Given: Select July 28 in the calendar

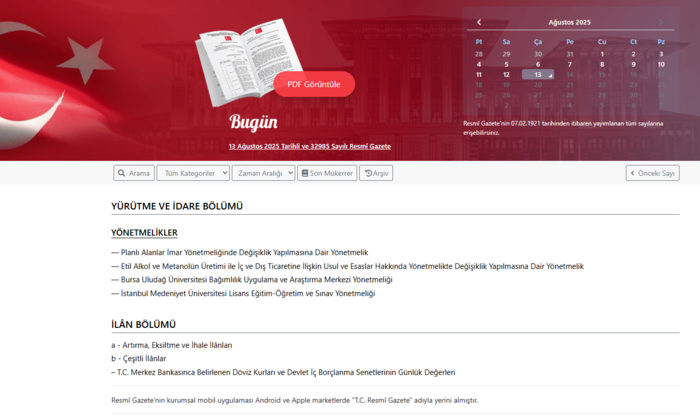Looking at the screenshot, I should tap(479, 54).
